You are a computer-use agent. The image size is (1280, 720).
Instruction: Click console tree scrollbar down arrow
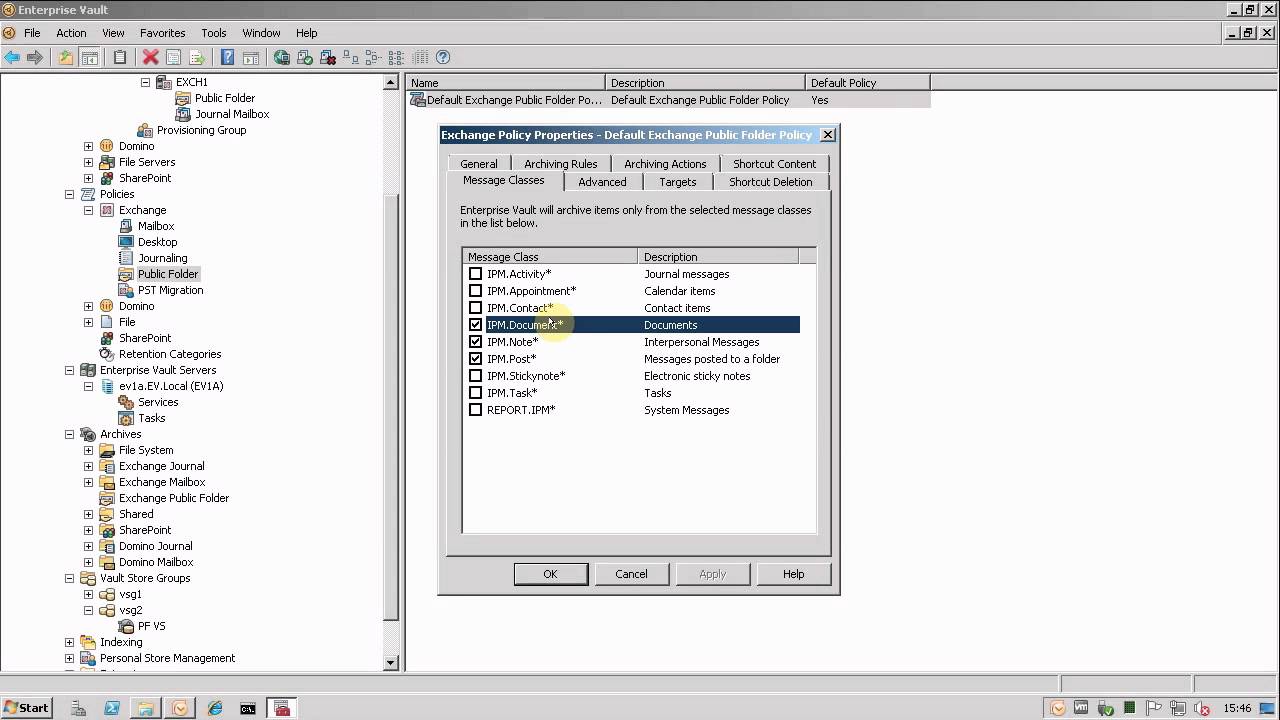coord(391,662)
